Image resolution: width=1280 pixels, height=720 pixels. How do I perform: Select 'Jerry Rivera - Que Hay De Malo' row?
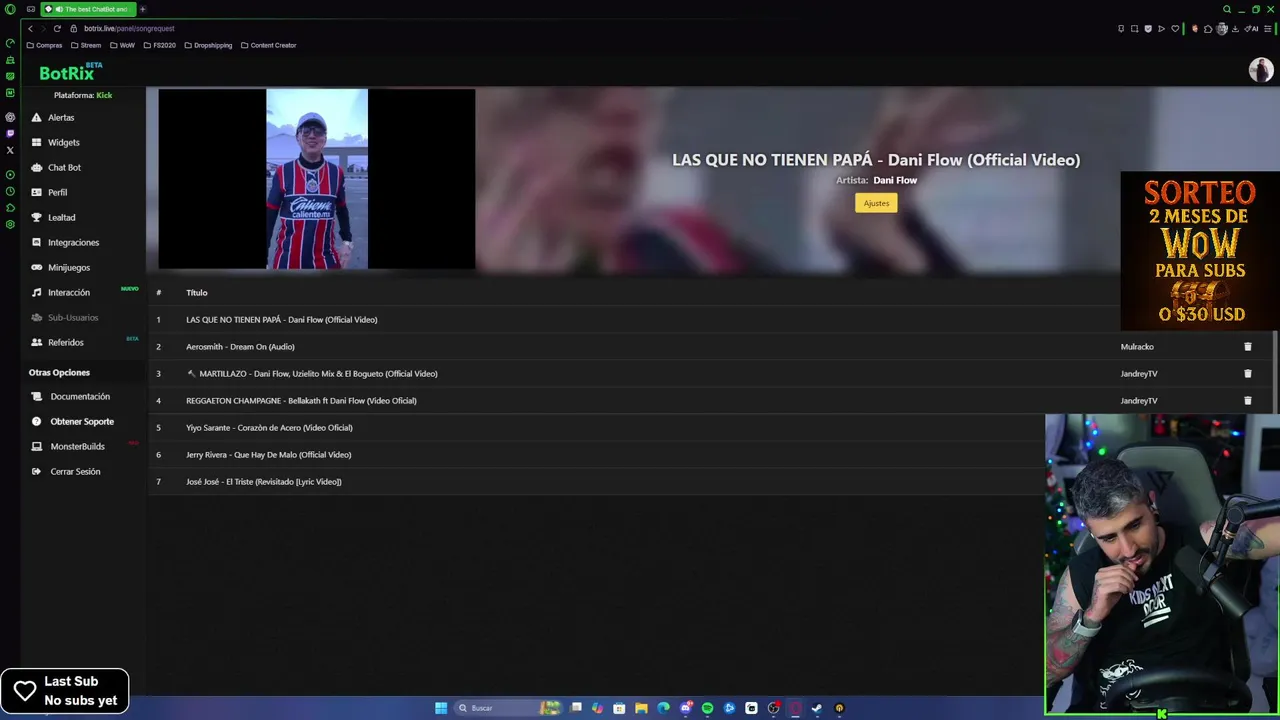(596, 455)
